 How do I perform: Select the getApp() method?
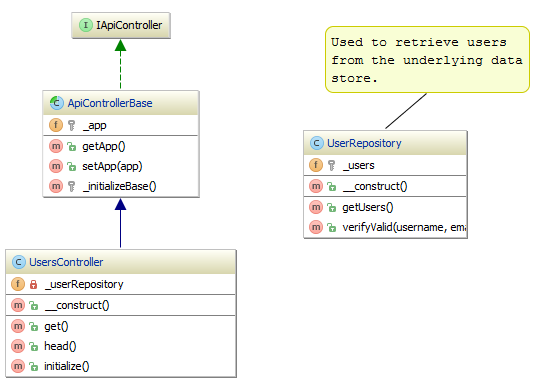pos(104,146)
